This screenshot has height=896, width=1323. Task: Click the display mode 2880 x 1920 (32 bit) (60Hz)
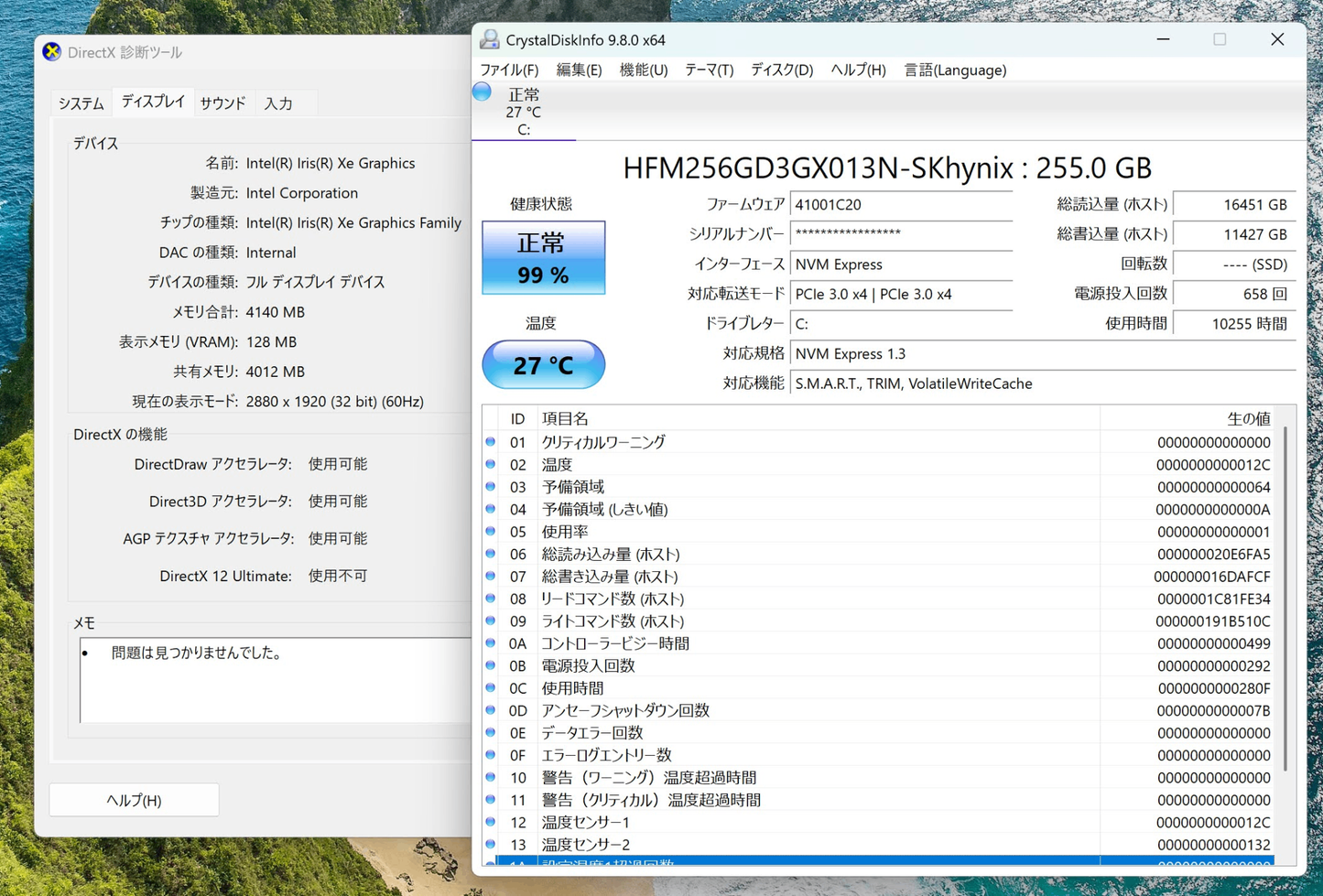point(334,401)
